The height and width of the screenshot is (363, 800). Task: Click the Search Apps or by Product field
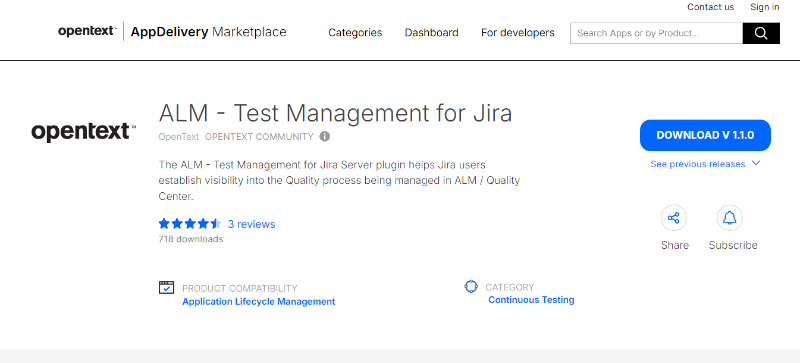tap(656, 33)
